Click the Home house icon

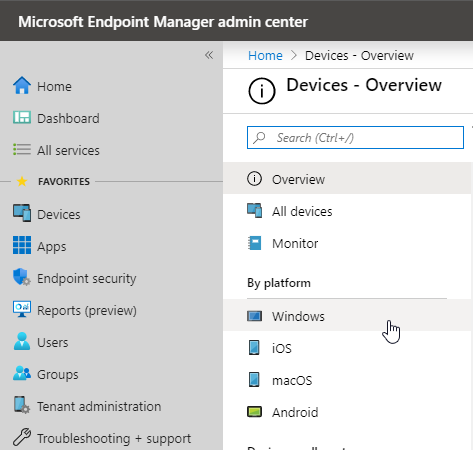tap(22, 85)
